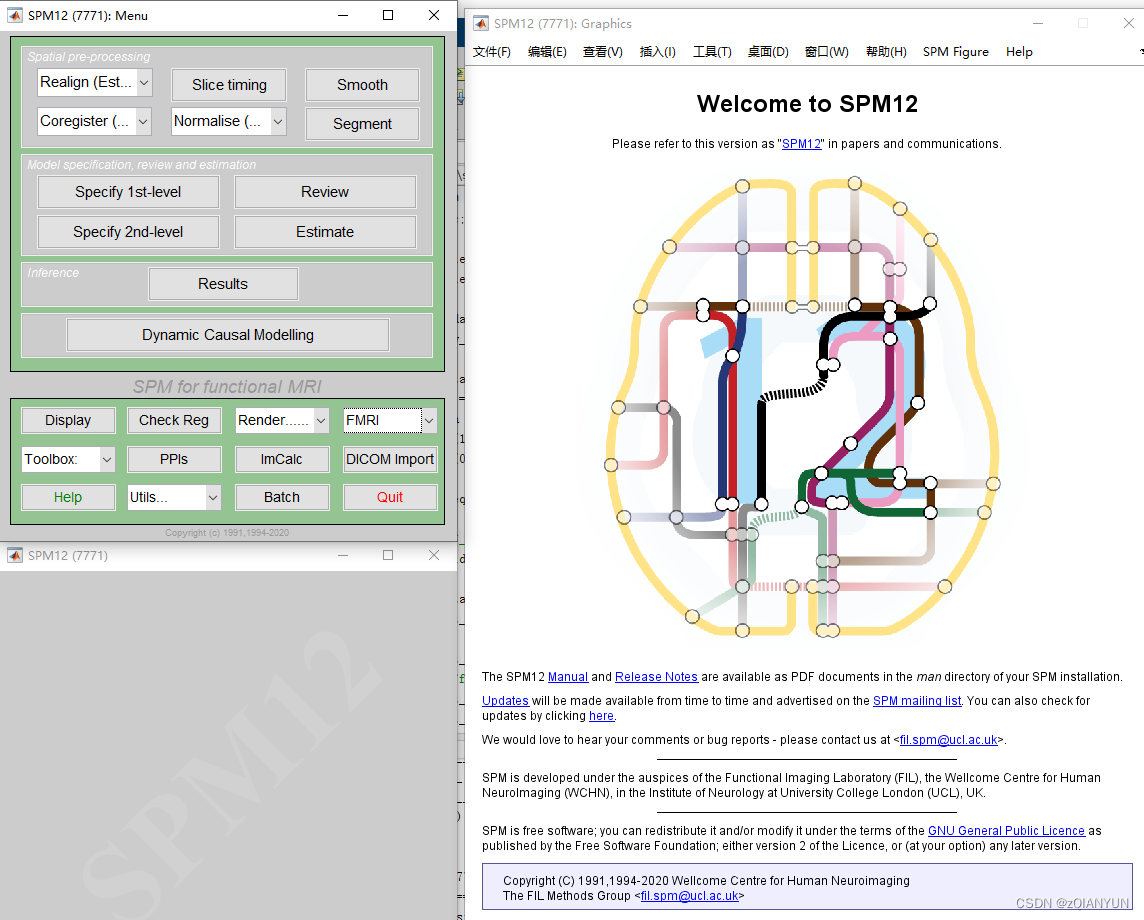Click the Welcome to SPM12 heading

(x=807, y=104)
